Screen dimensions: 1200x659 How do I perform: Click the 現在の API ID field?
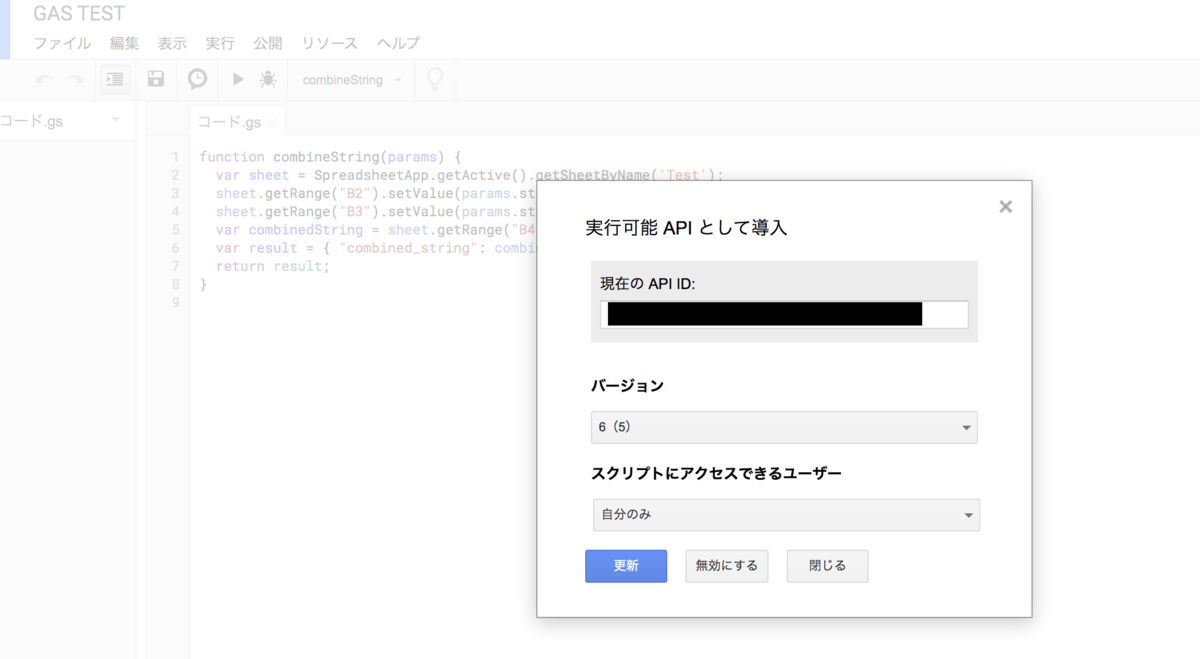tap(784, 314)
